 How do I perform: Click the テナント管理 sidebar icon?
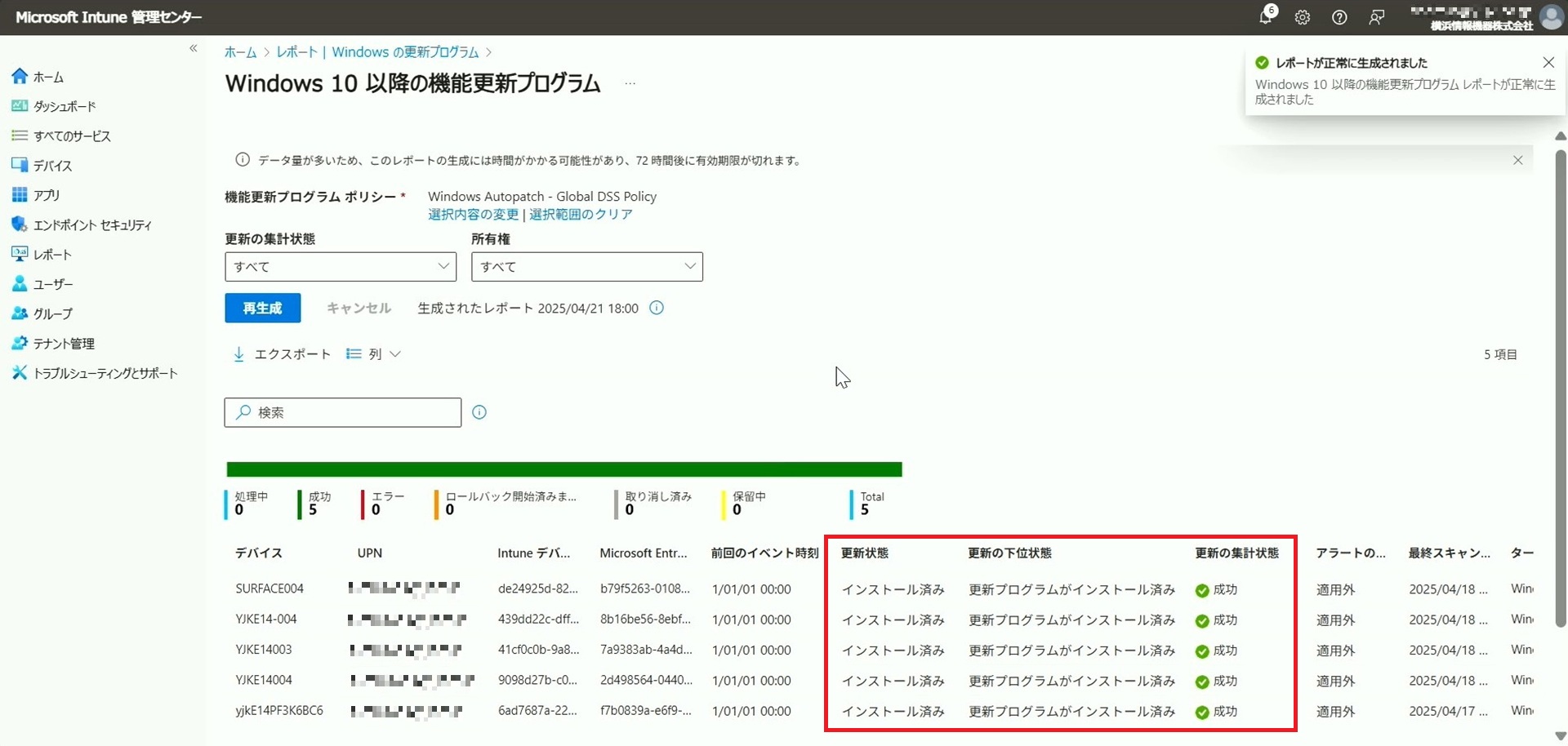pyautogui.click(x=20, y=344)
